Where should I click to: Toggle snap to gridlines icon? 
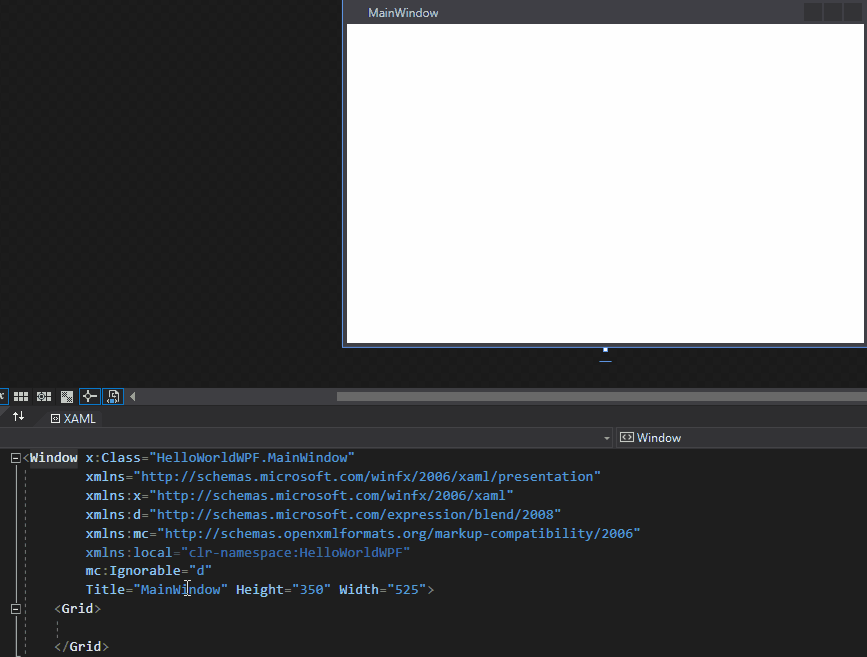pyautogui.click(x=44, y=397)
